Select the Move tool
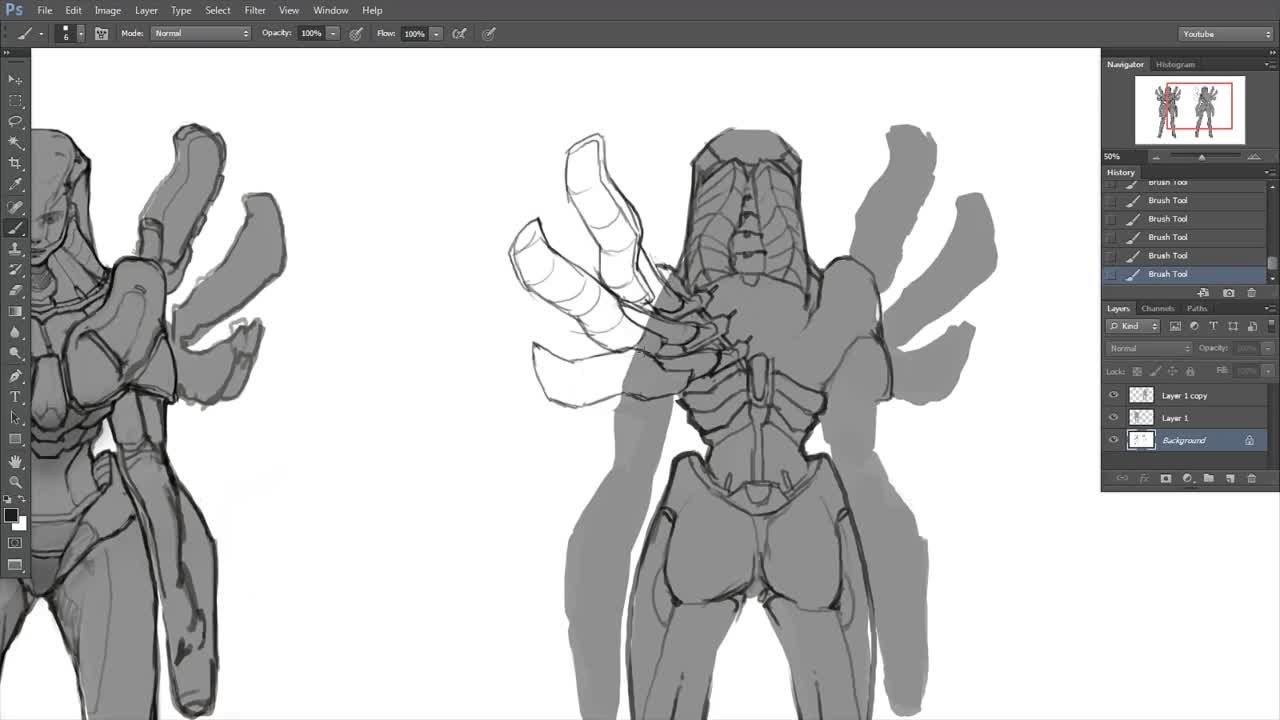The height and width of the screenshot is (720, 1280). [x=15, y=79]
